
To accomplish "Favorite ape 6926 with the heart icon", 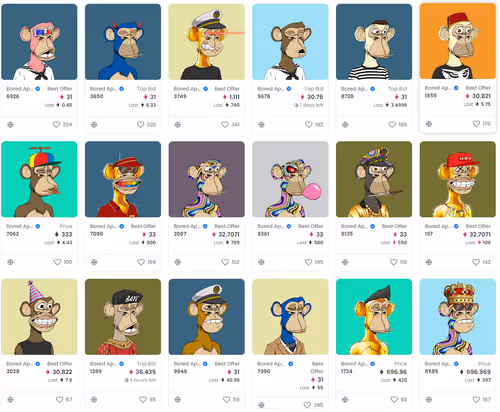I will (x=56, y=125).
